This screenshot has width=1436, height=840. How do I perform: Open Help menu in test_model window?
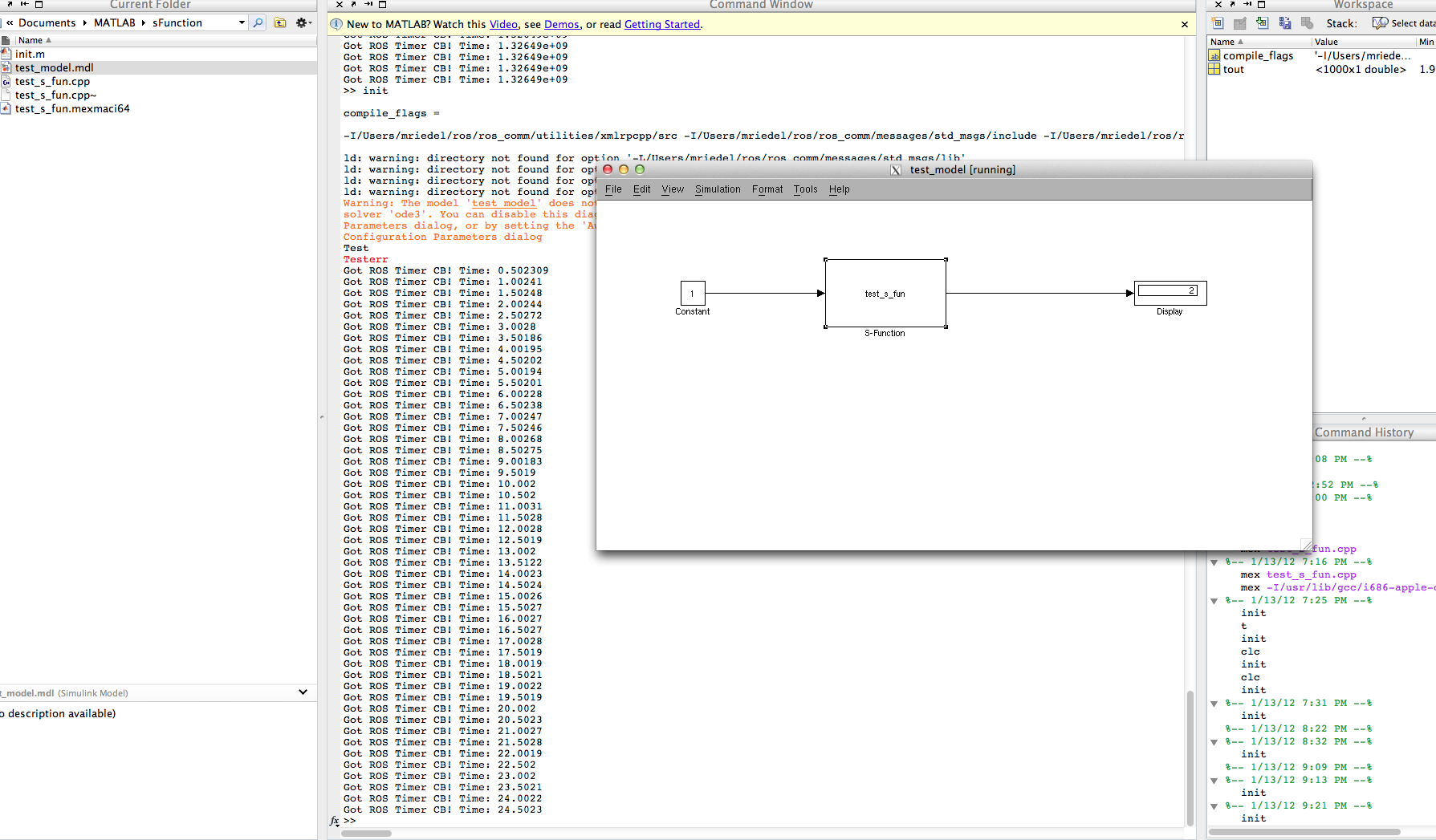coord(839,189)
